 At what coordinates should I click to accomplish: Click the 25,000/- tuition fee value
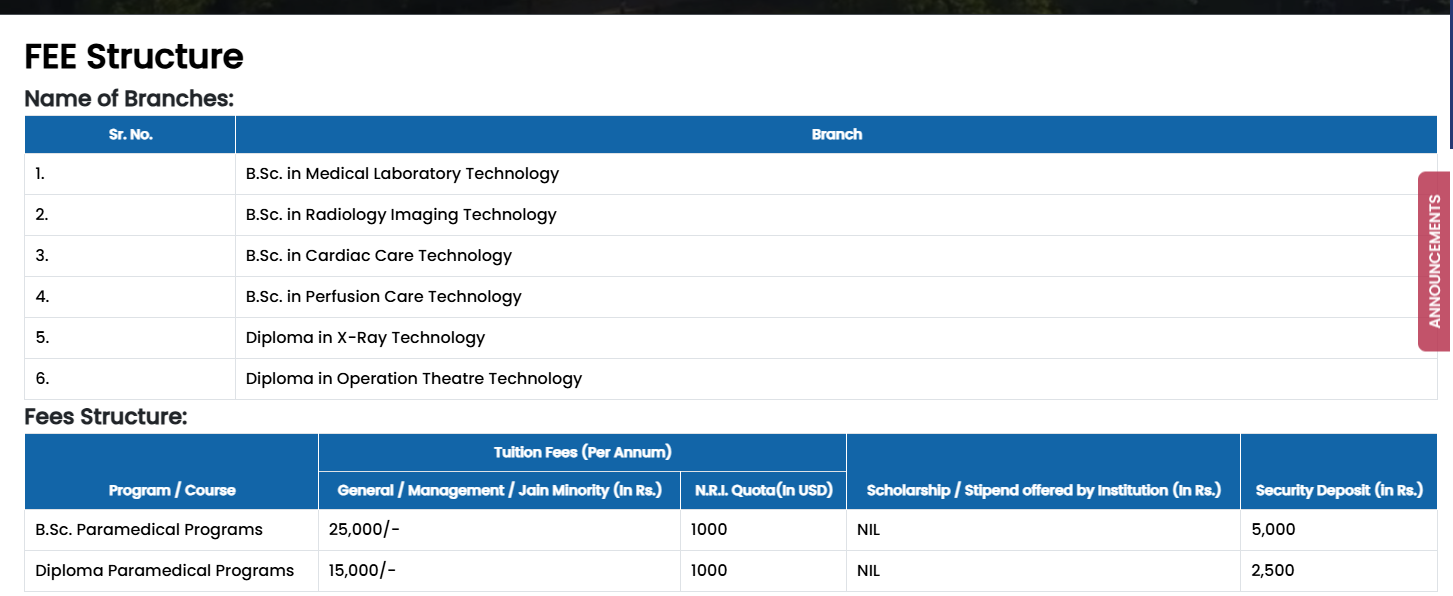pyautogui.click(x=362, y=530)
